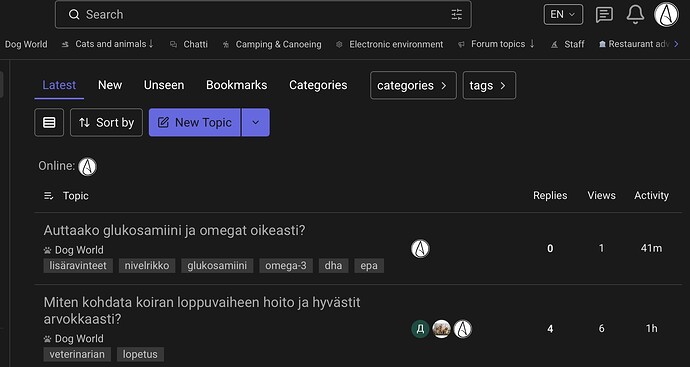Click the lopetus tag
The image size is (690, 367).
(140, 354)
